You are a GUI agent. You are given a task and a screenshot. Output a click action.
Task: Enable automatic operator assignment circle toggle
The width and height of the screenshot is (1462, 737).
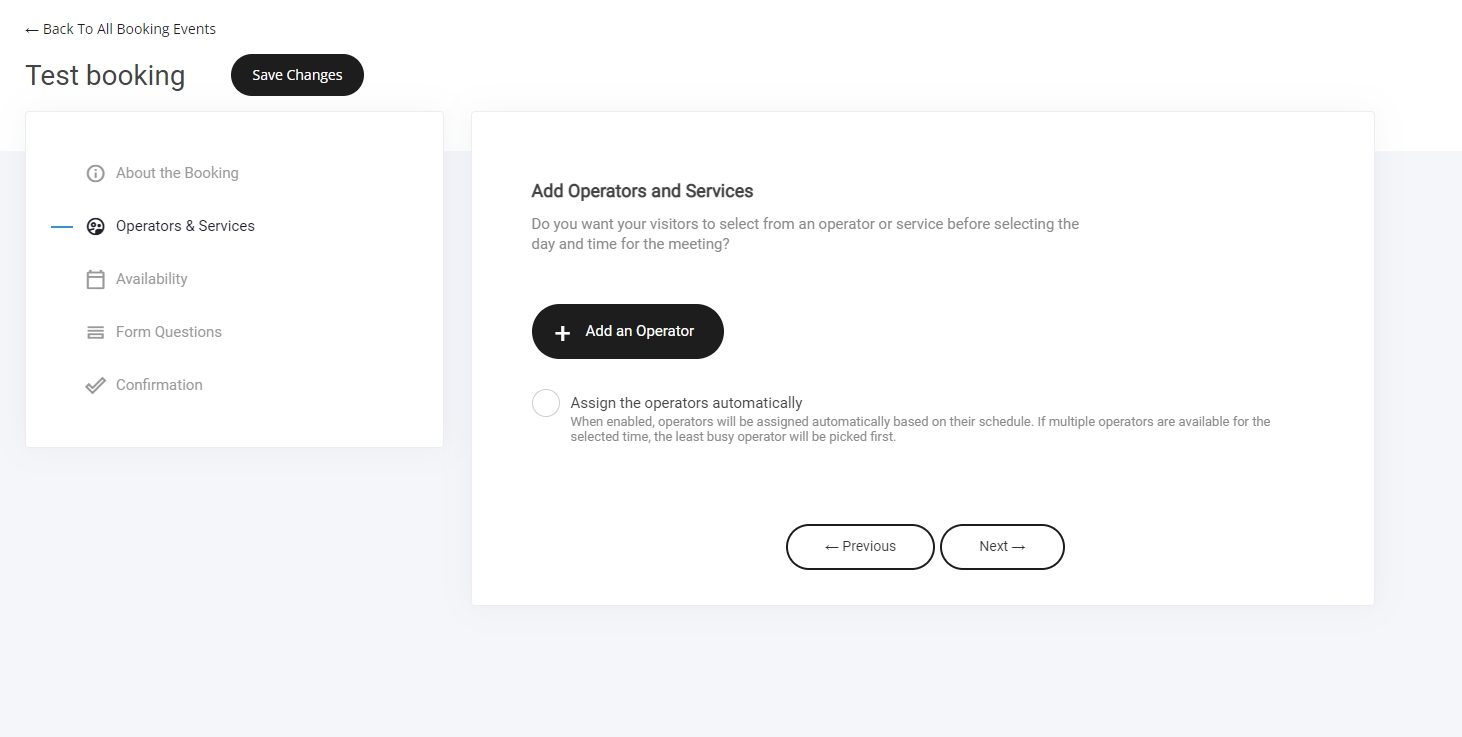point(546,403)
